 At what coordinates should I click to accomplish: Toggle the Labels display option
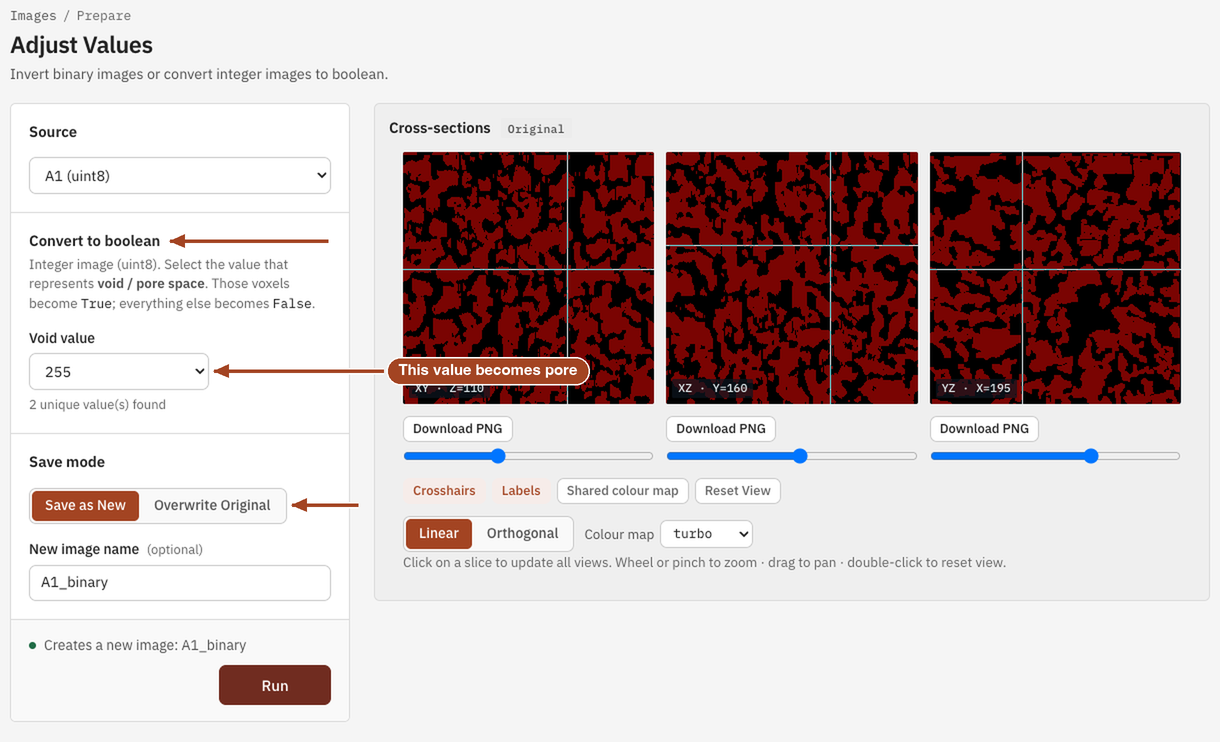pyautogui.click(x=521, y=491)
